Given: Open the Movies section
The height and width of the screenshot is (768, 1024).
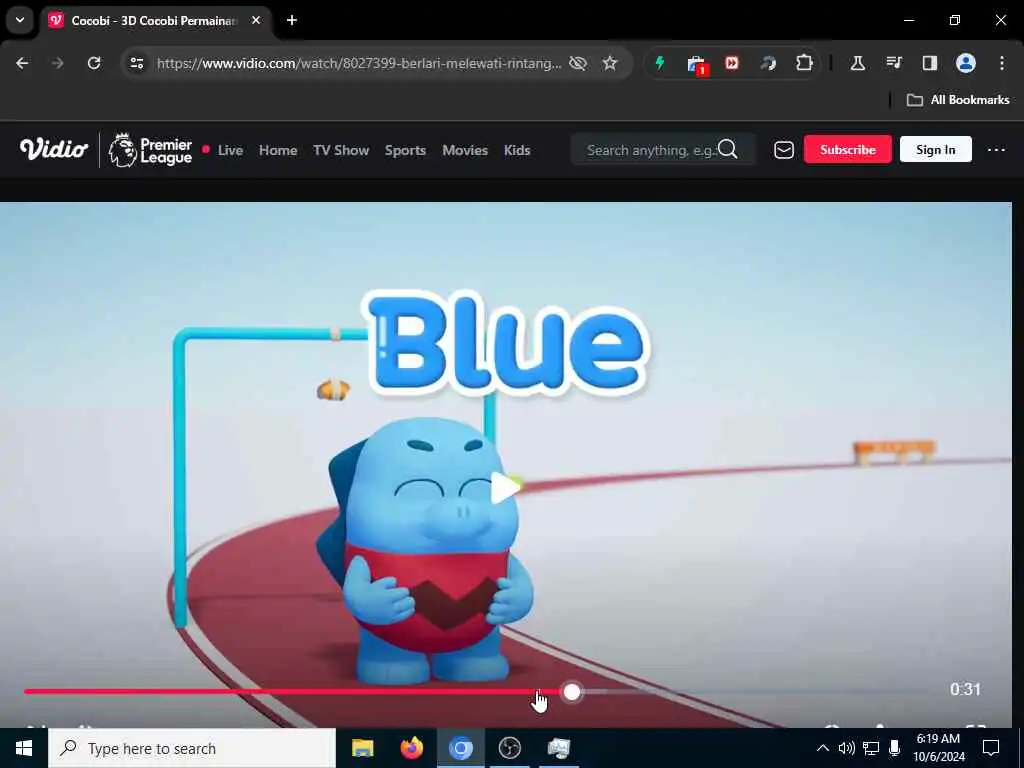Looking at the screenshot, I should 465,150.
